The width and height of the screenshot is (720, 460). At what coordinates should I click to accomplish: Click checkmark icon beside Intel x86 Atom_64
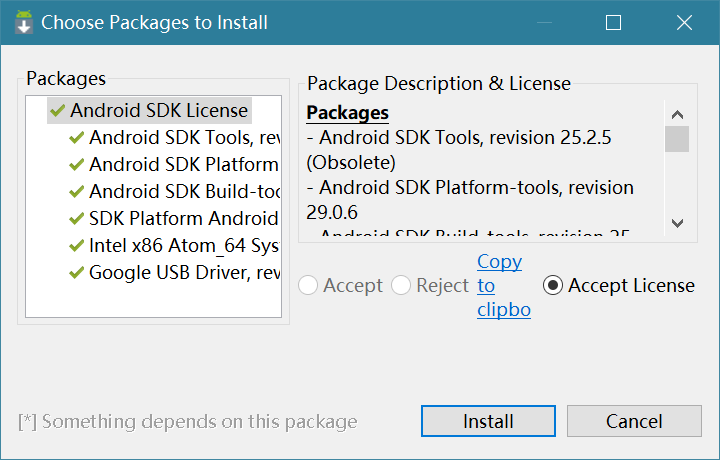(x=76, y=246)
